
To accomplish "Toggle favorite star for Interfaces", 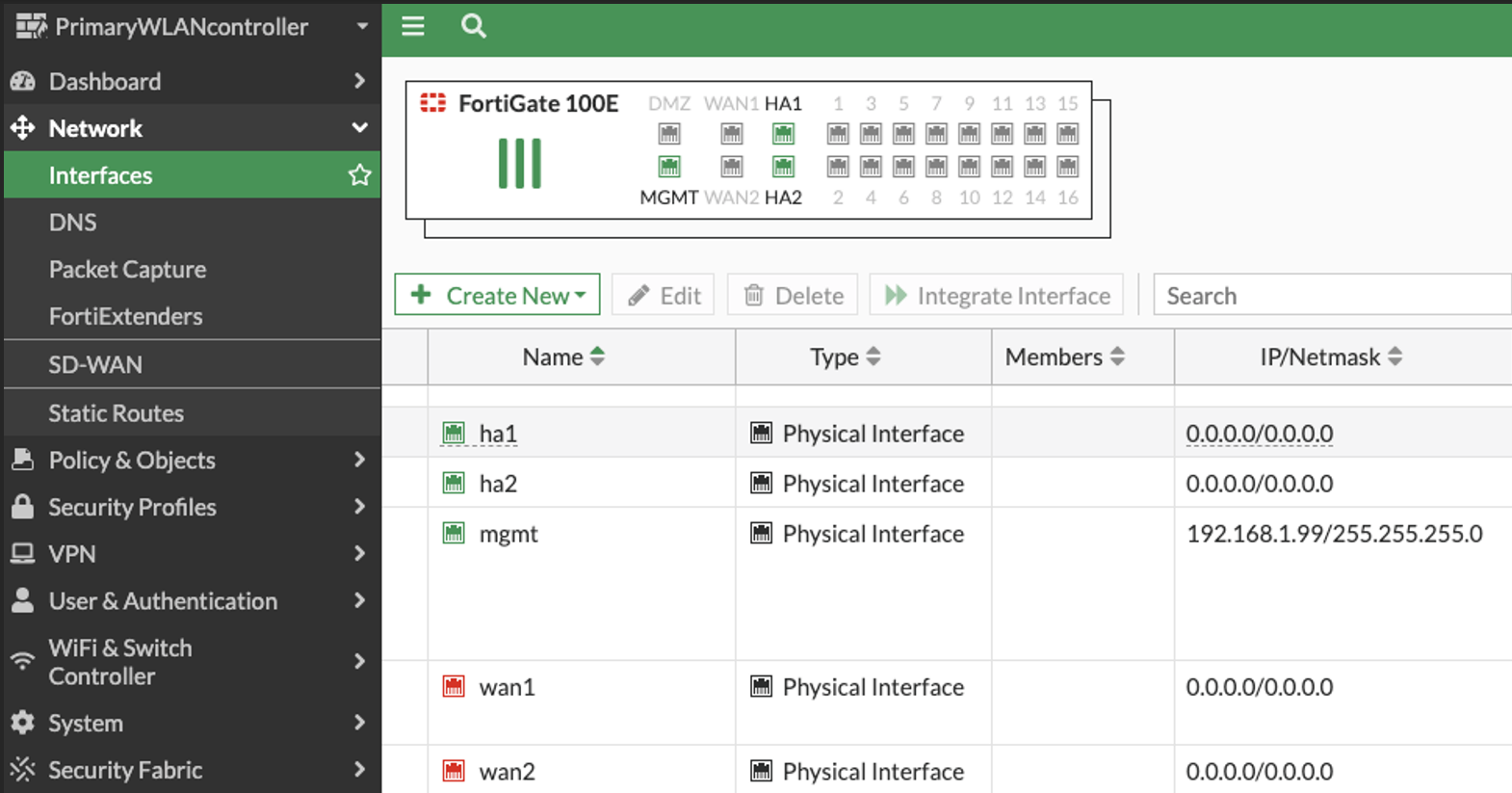I will [x=359, y=175].
